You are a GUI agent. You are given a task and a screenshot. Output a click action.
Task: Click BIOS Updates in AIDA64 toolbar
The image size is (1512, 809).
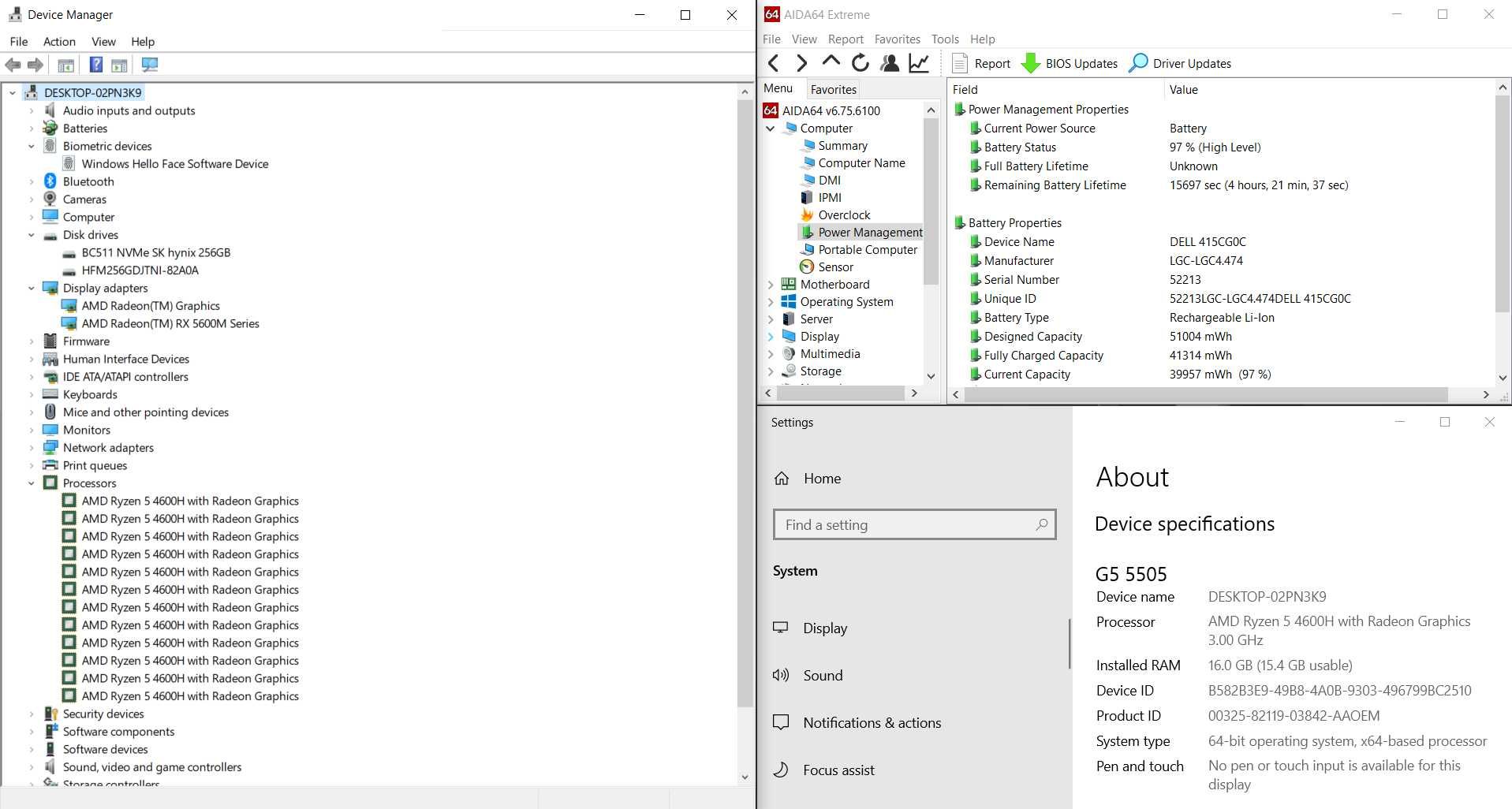click(1070, 64)
